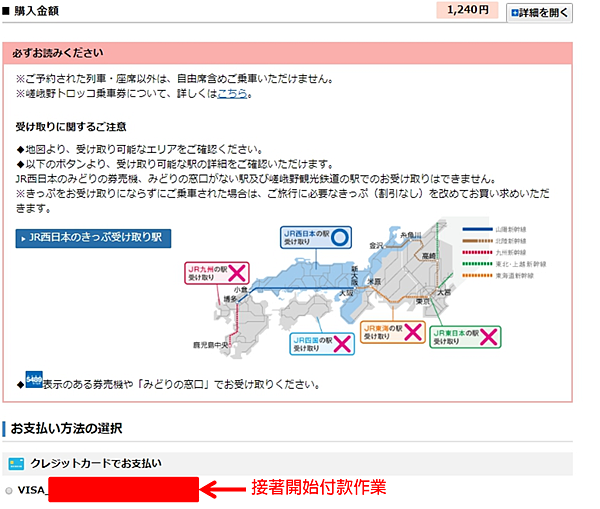This screenshot has width=600, height=509.
Task: Click the JR九州の駅 受け取り X label
Action: pos(217,273)
